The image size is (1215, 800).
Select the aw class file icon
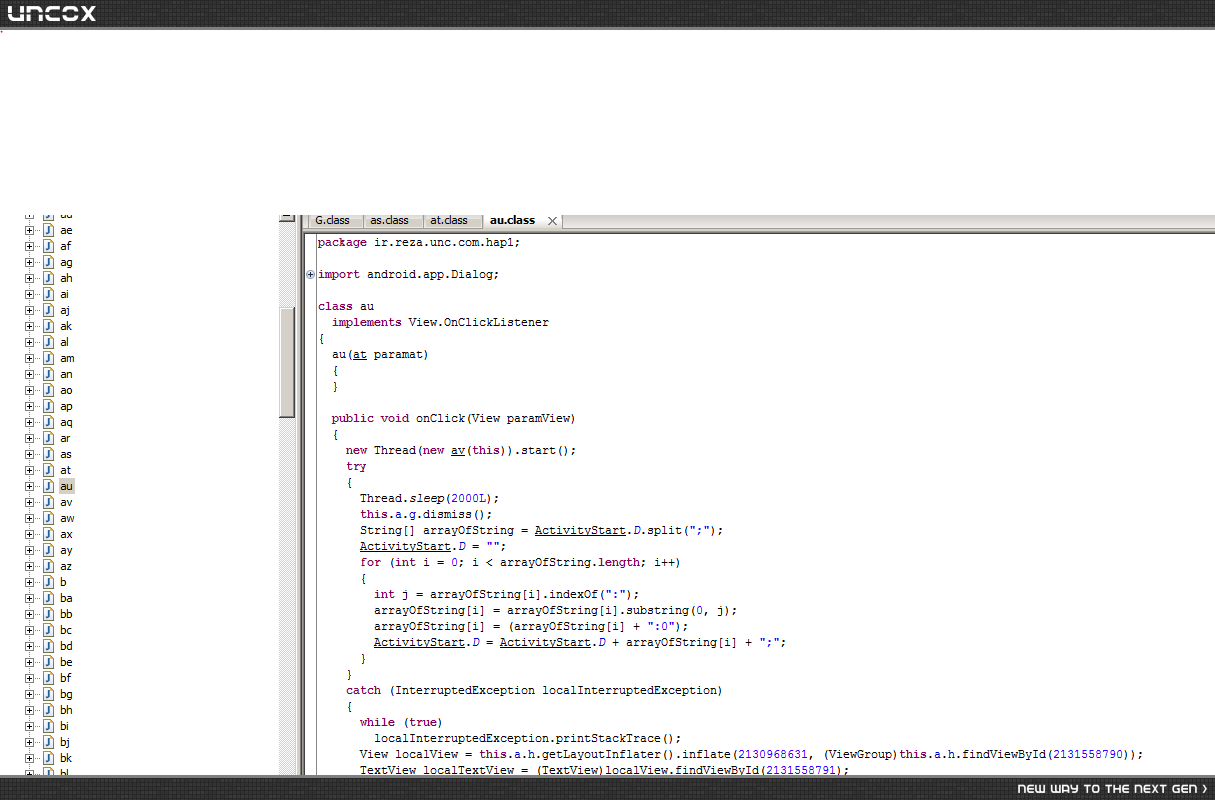(x=47, y=518)
